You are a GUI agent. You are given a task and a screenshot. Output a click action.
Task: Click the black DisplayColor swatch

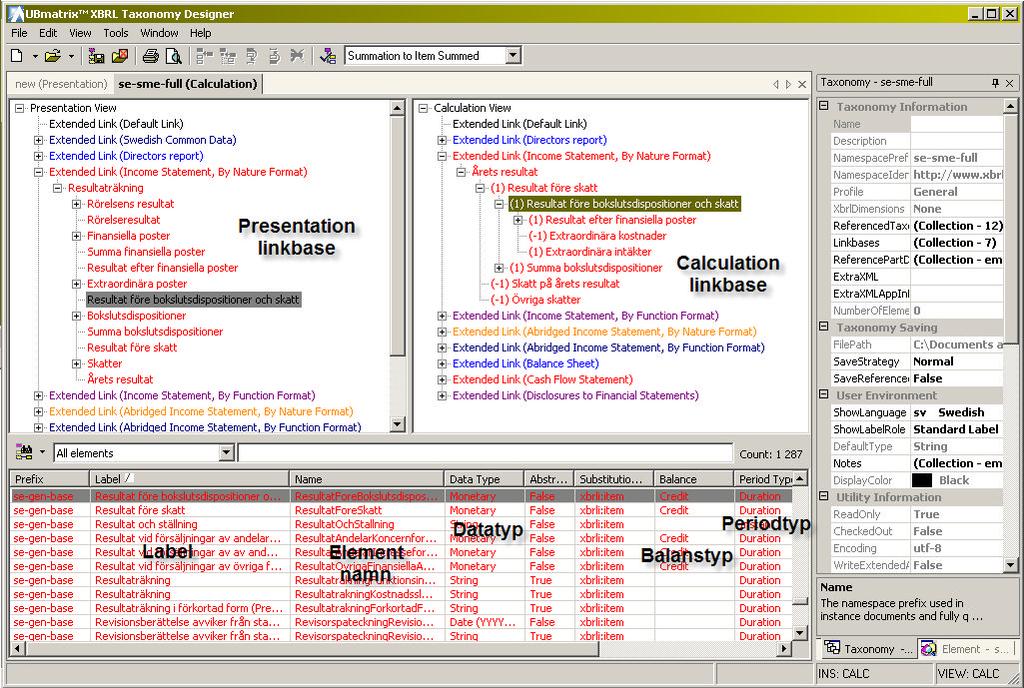point(921,480)
